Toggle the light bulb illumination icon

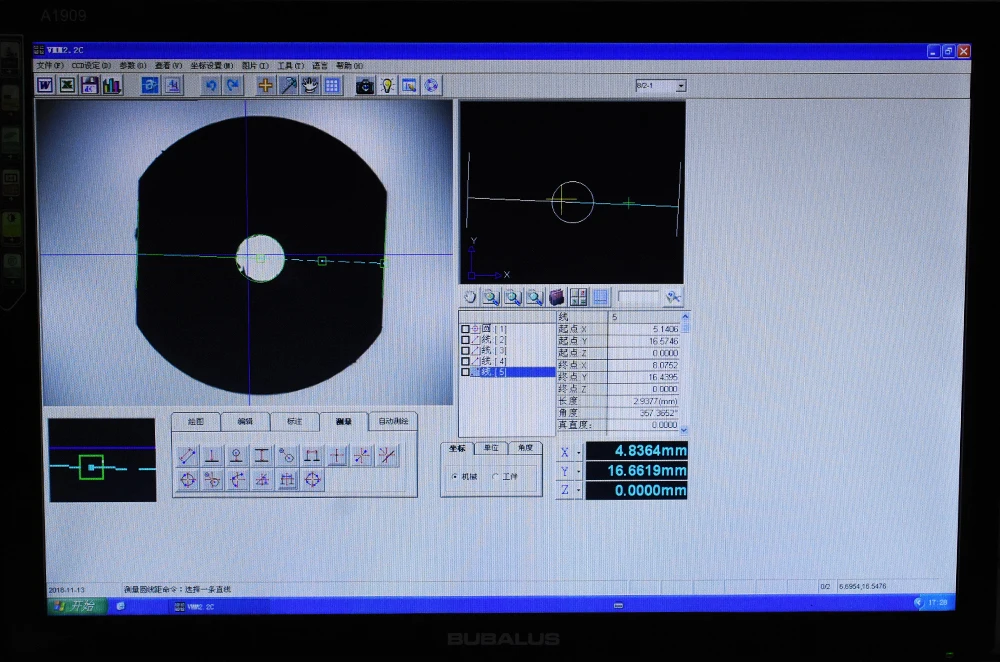point(387,85)
